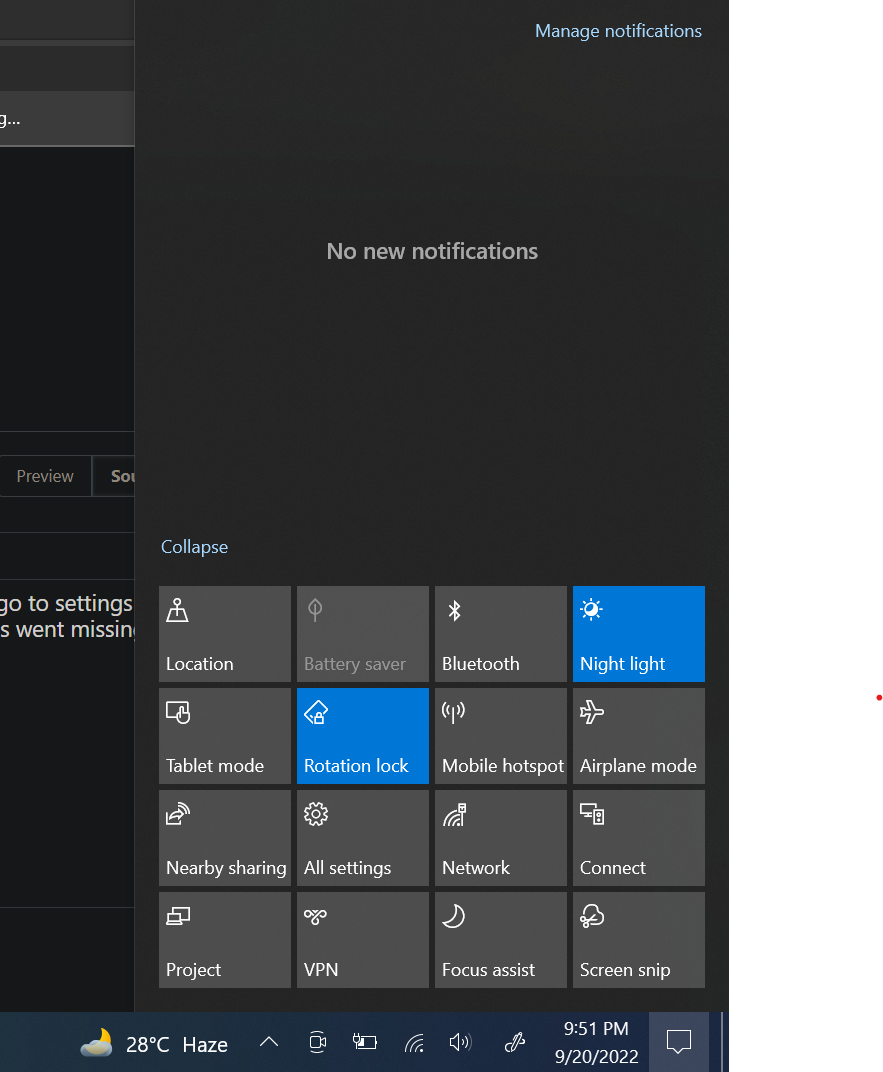The width and height of the screenshot is (883, 1072).
Task: Open the Project display tile
Action: click(224, 939)
